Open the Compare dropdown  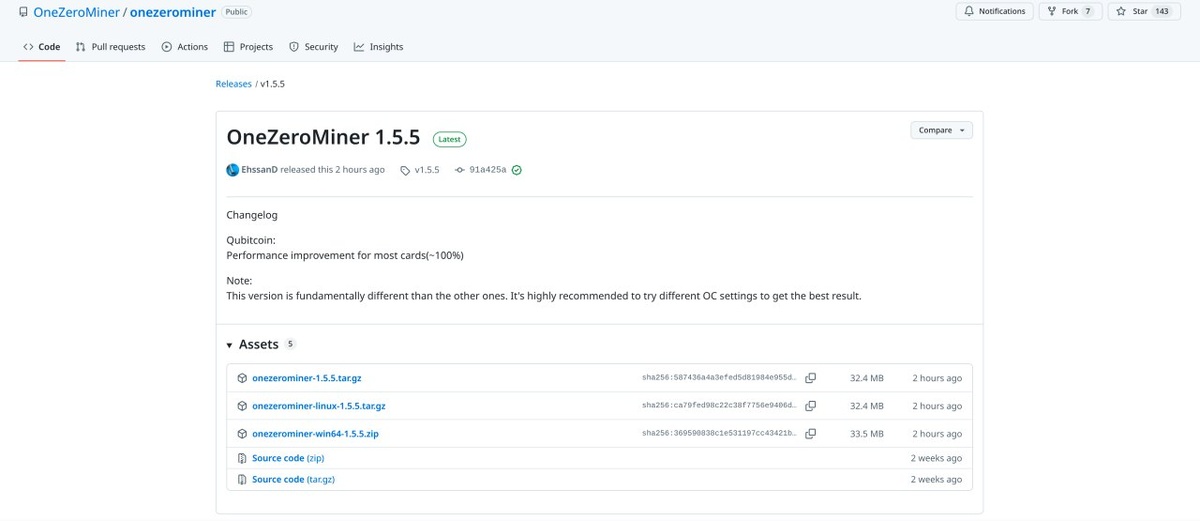point(941,130)
